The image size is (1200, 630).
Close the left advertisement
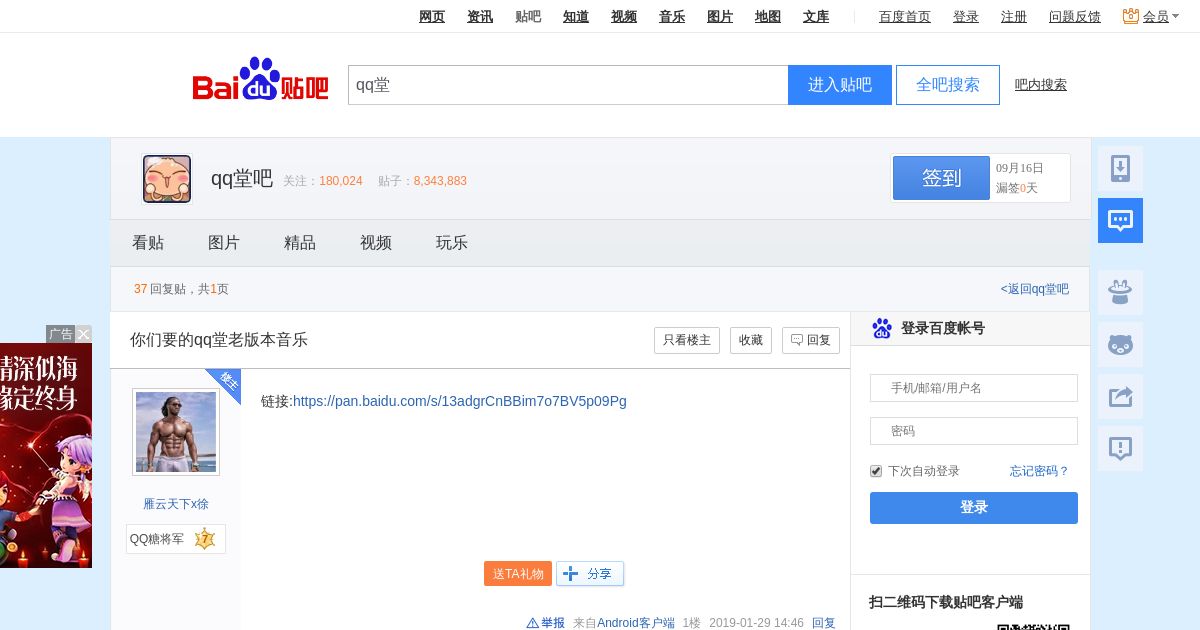(84, 334)
